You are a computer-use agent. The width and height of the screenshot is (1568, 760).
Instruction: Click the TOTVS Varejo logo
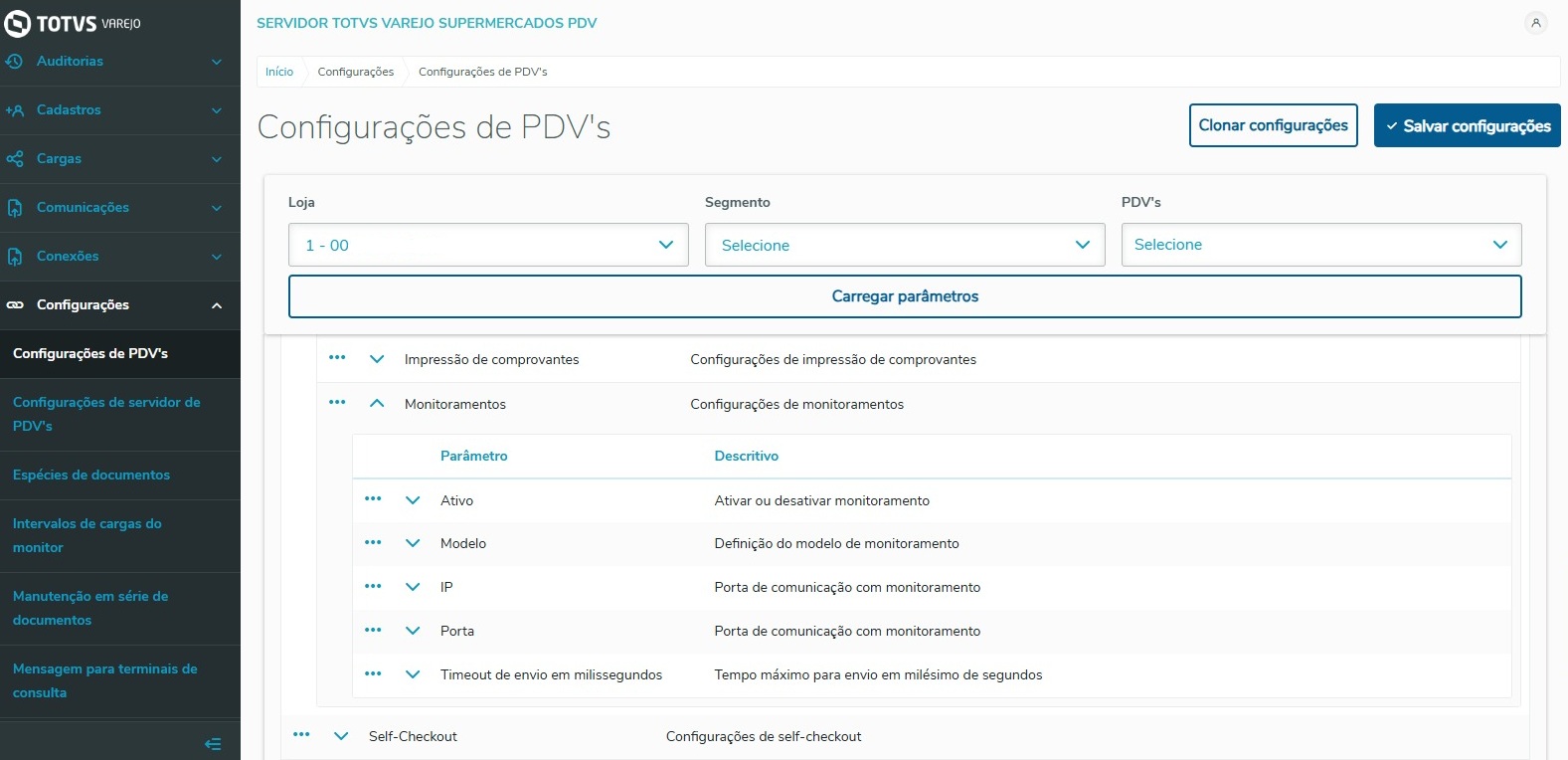[73, 23]
